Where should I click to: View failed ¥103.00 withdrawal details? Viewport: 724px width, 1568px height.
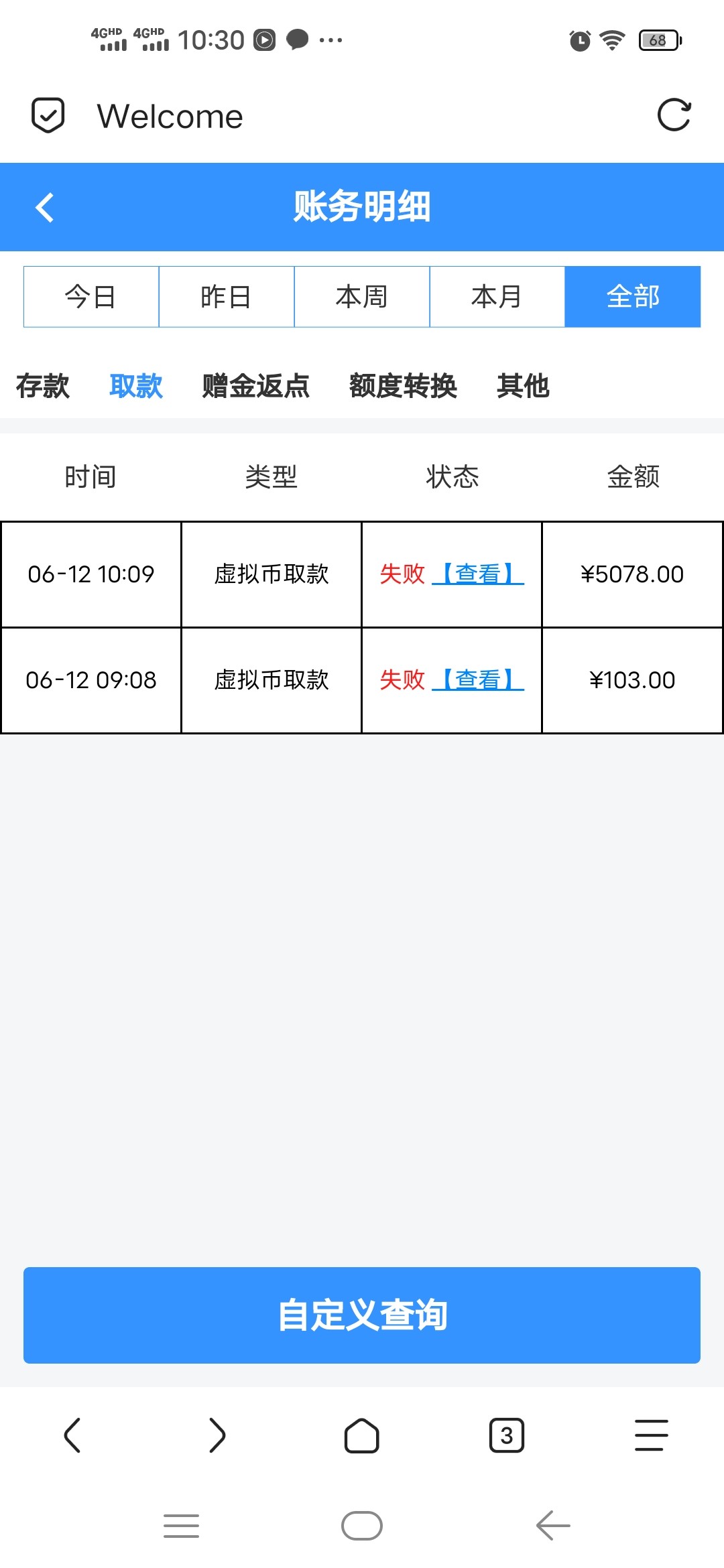477,680
